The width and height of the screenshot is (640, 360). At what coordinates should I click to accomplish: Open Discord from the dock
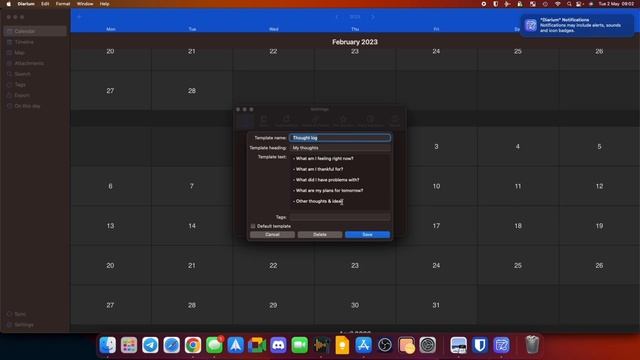pyautogui.click(x=278, y=345)
